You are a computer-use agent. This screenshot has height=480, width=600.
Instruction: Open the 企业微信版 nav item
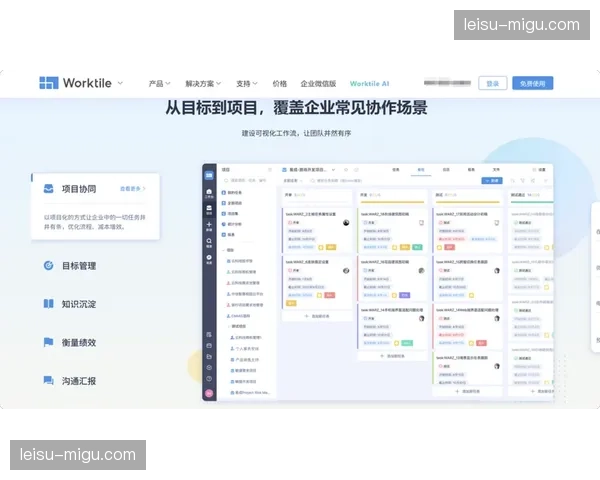click(318, 83)
